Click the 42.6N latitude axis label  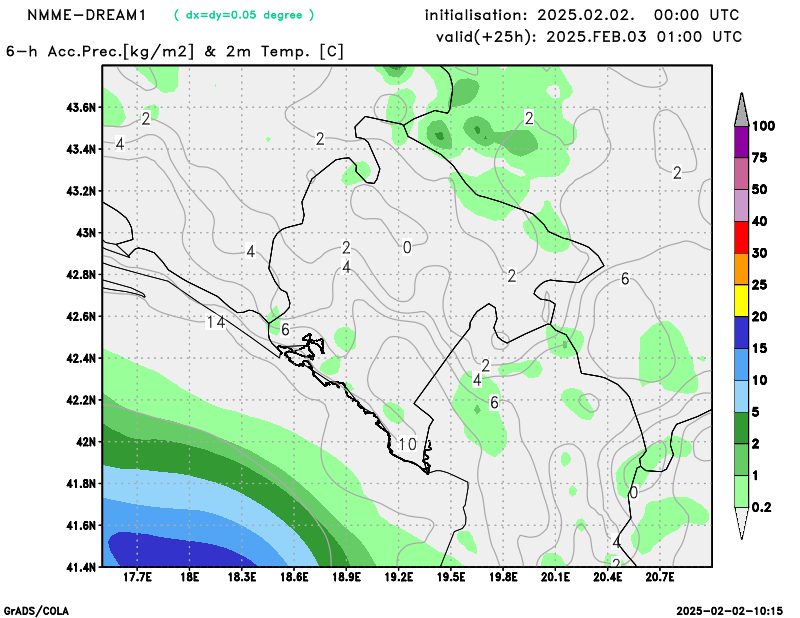click(x=81, y=316)
